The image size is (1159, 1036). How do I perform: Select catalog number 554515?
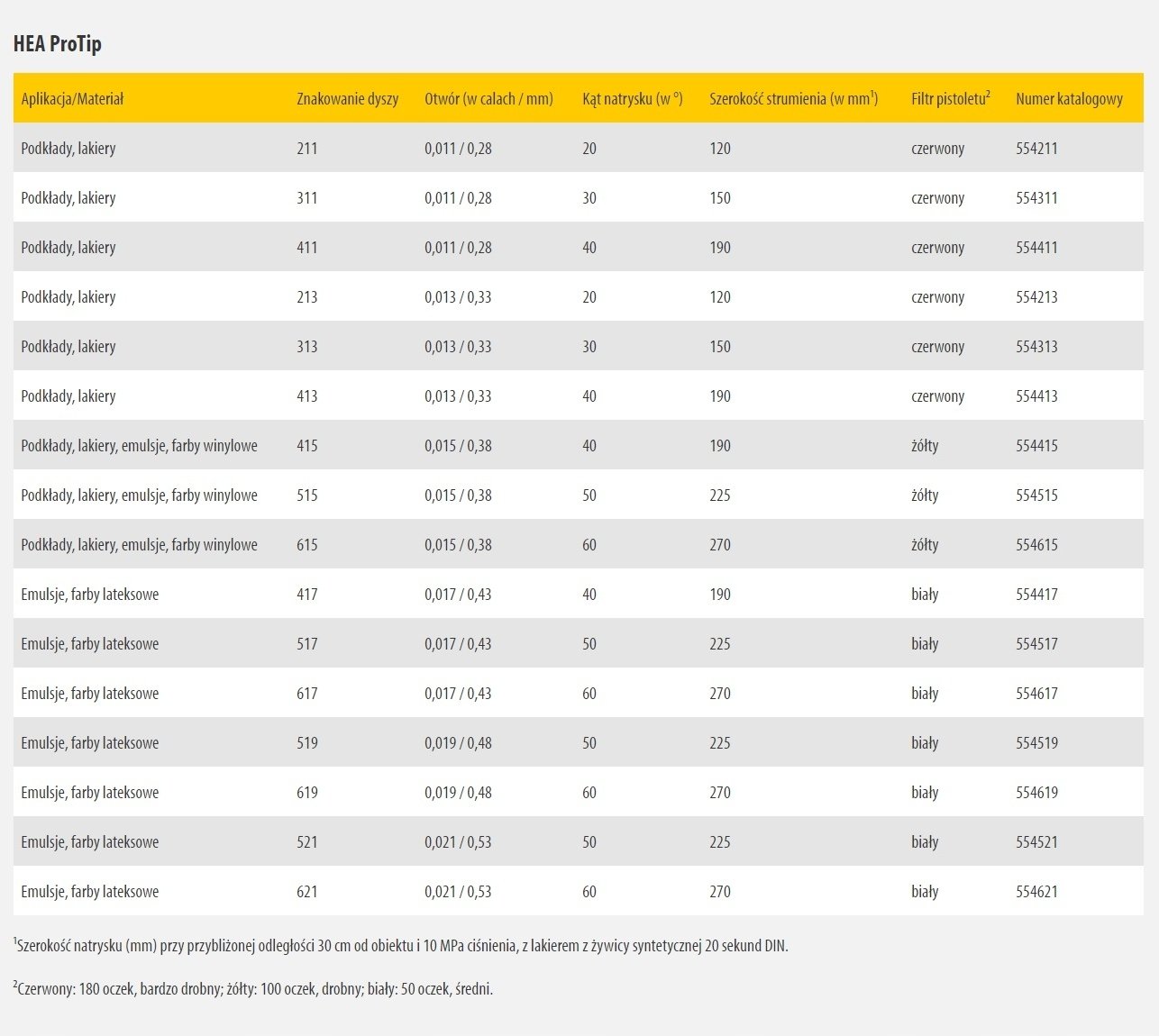(1036, 495)
